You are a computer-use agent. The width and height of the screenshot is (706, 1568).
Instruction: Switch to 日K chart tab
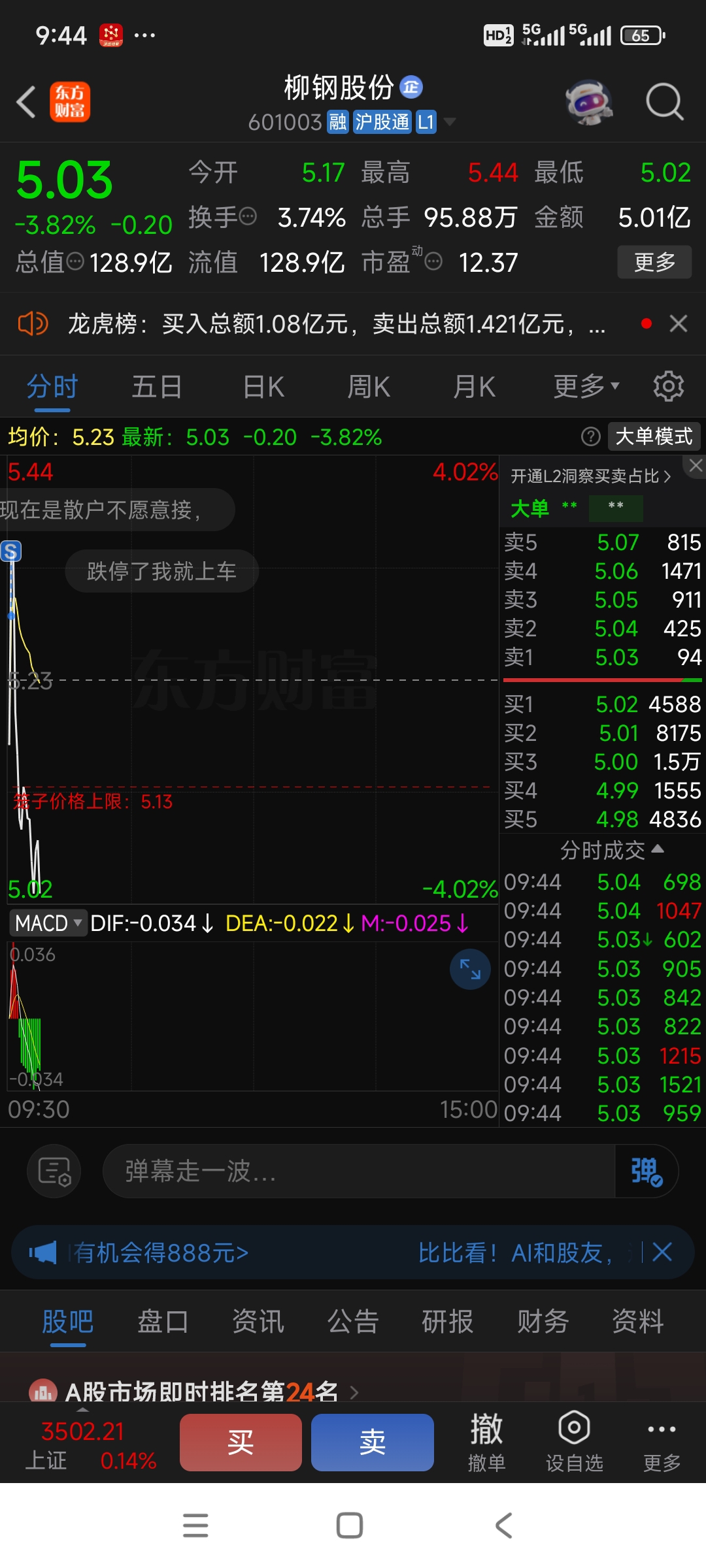click(x=263, y=387)
